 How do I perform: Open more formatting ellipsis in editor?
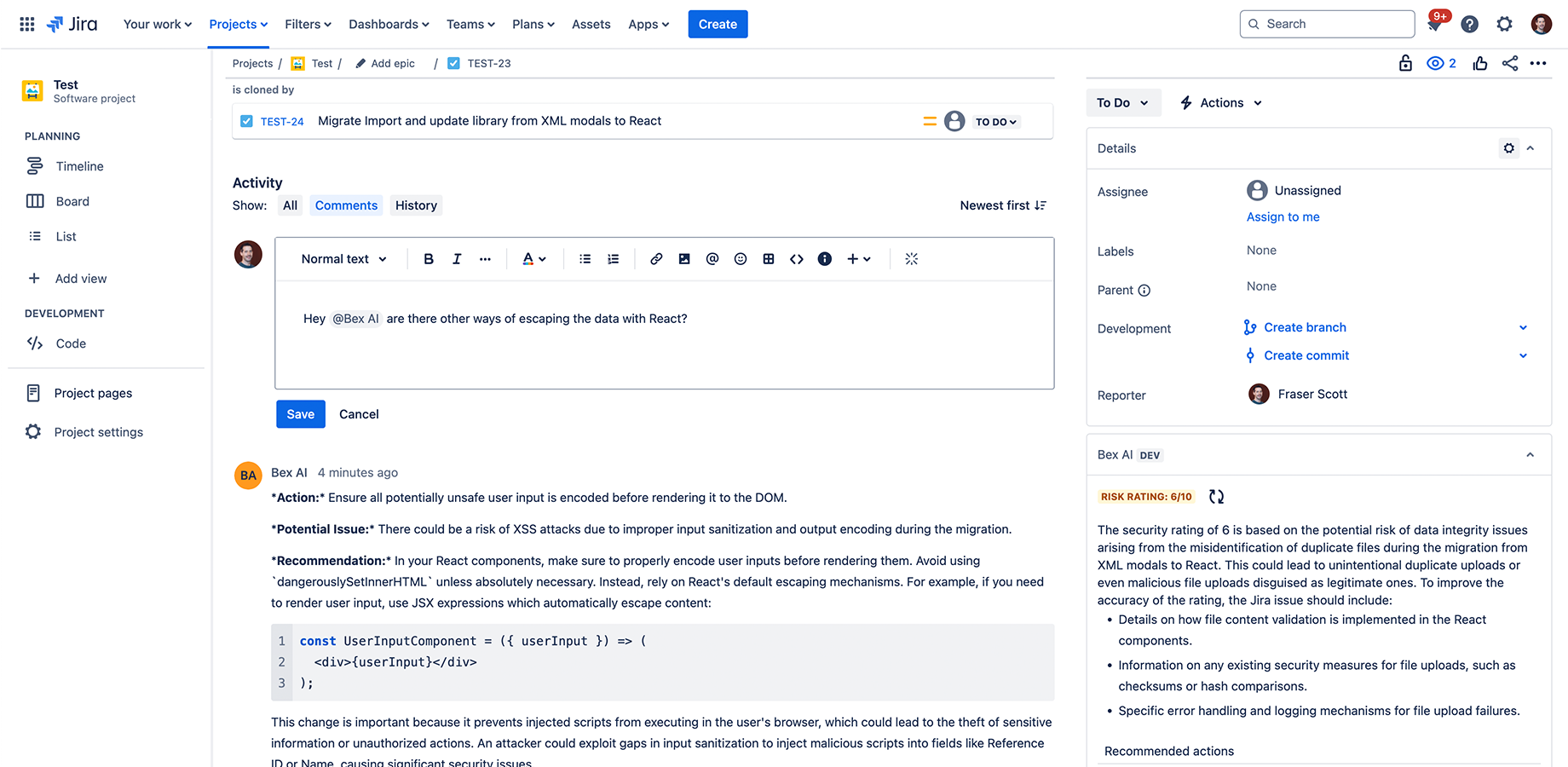click(x=485, y=259)
